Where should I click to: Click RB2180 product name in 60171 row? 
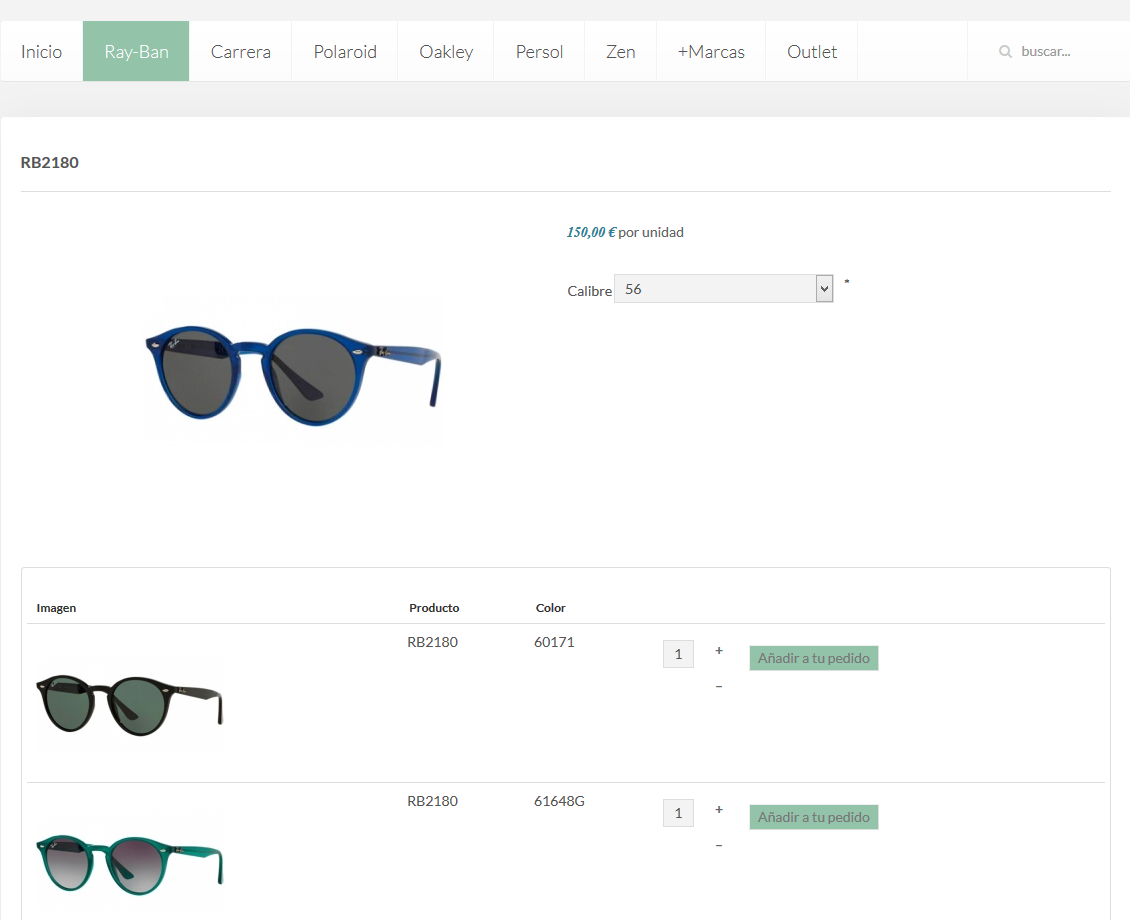click(432, 642)
